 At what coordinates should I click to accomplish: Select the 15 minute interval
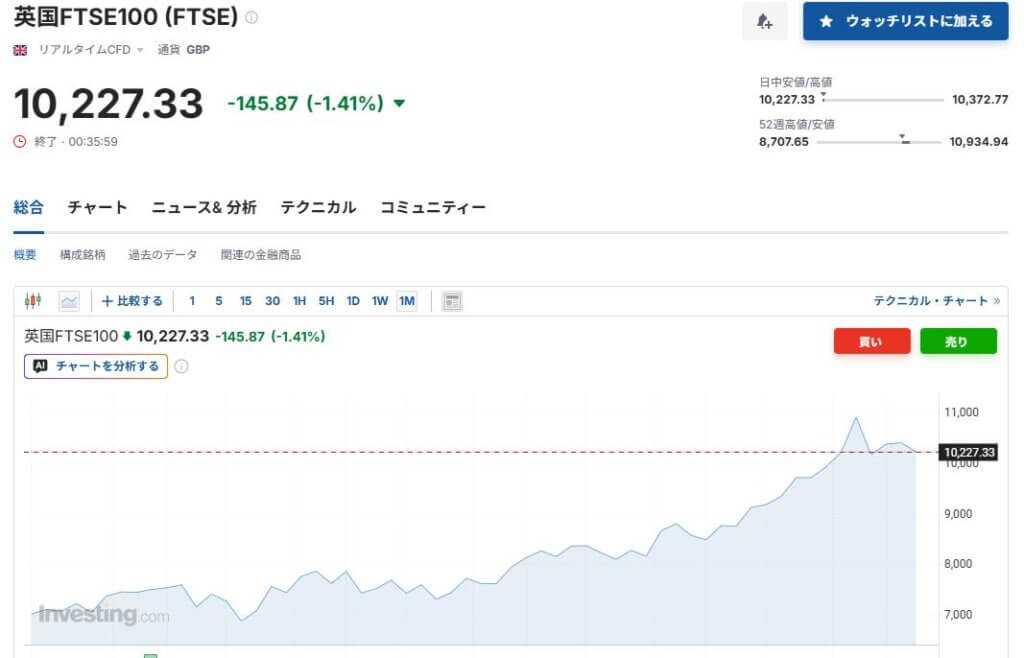click(x=246, y=301)
